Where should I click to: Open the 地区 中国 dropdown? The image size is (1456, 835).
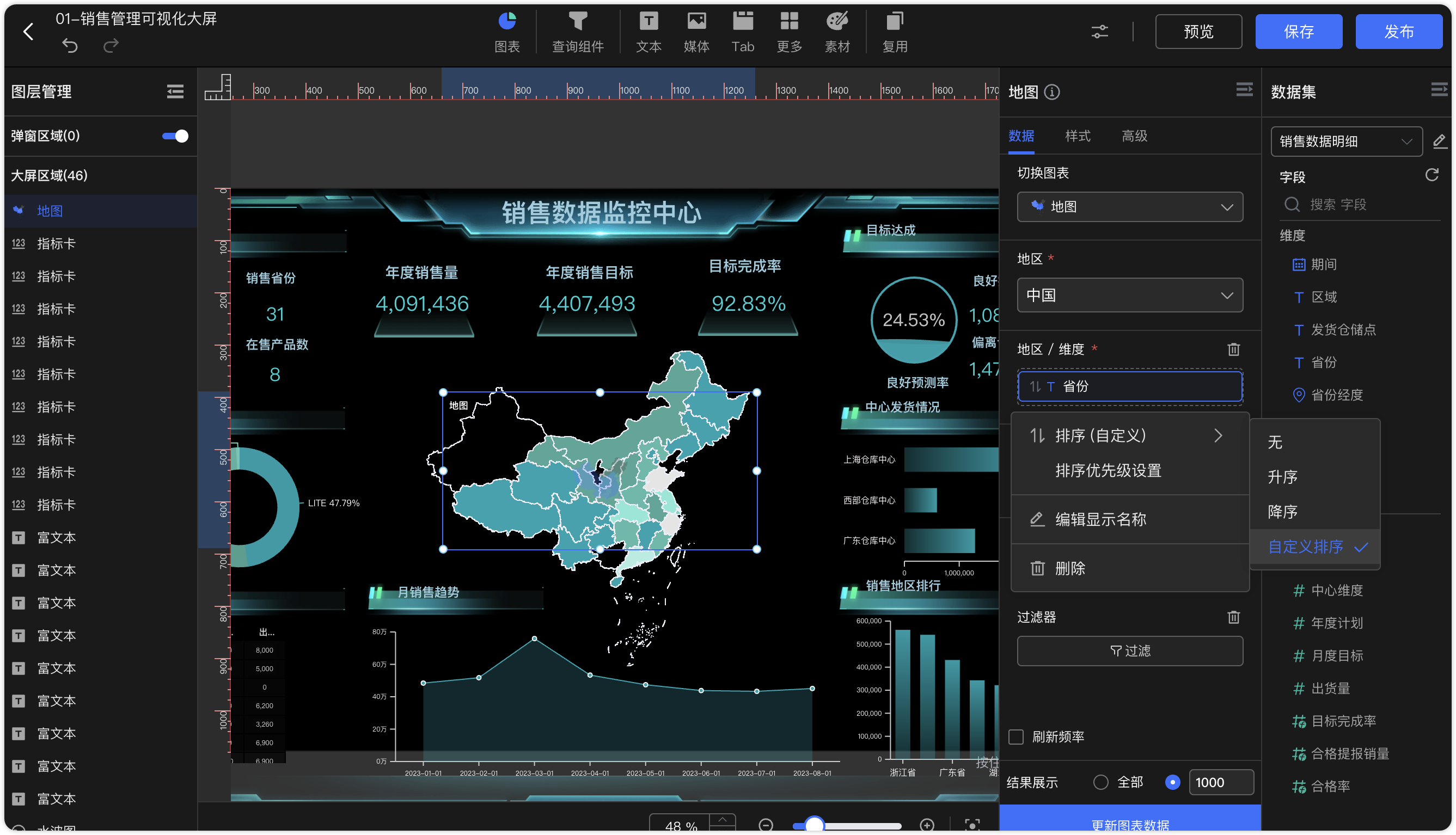coord(1130,296)
